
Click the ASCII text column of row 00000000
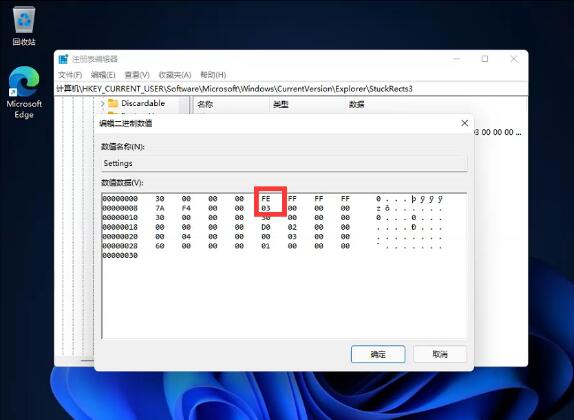(x=409, y=199)
